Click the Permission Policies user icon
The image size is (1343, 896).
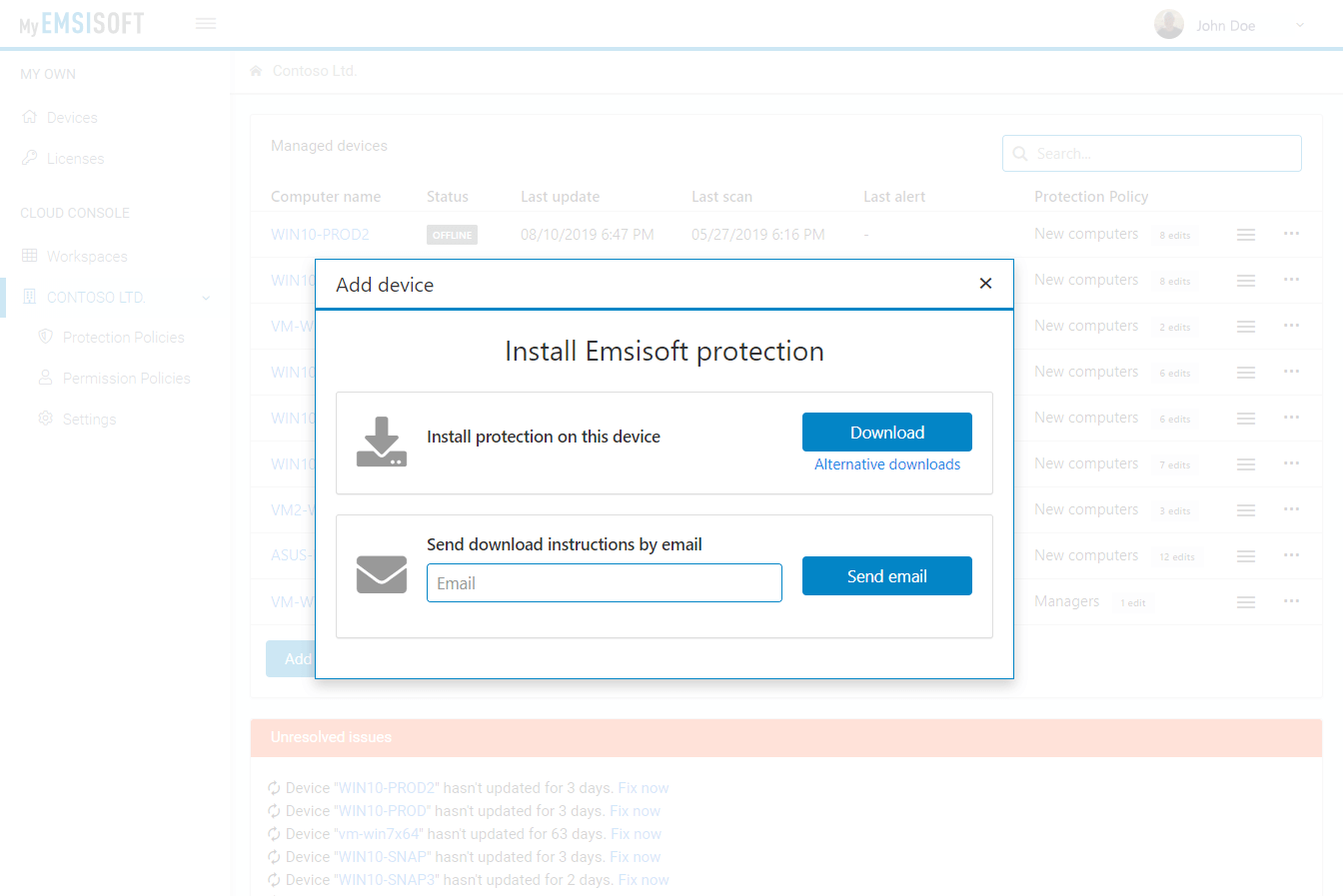tap(45, 378)
